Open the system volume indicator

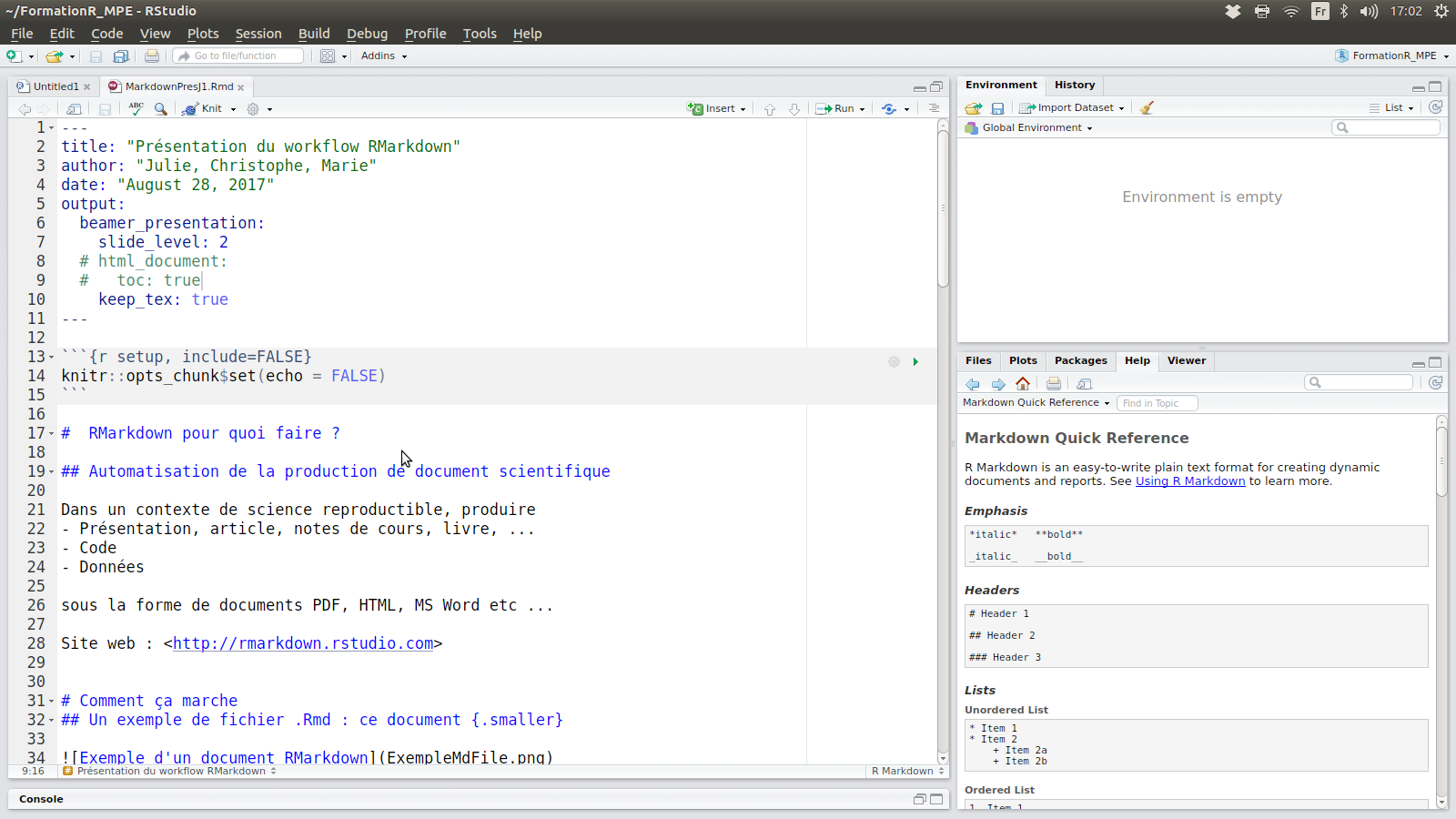tap(1369, 11)
